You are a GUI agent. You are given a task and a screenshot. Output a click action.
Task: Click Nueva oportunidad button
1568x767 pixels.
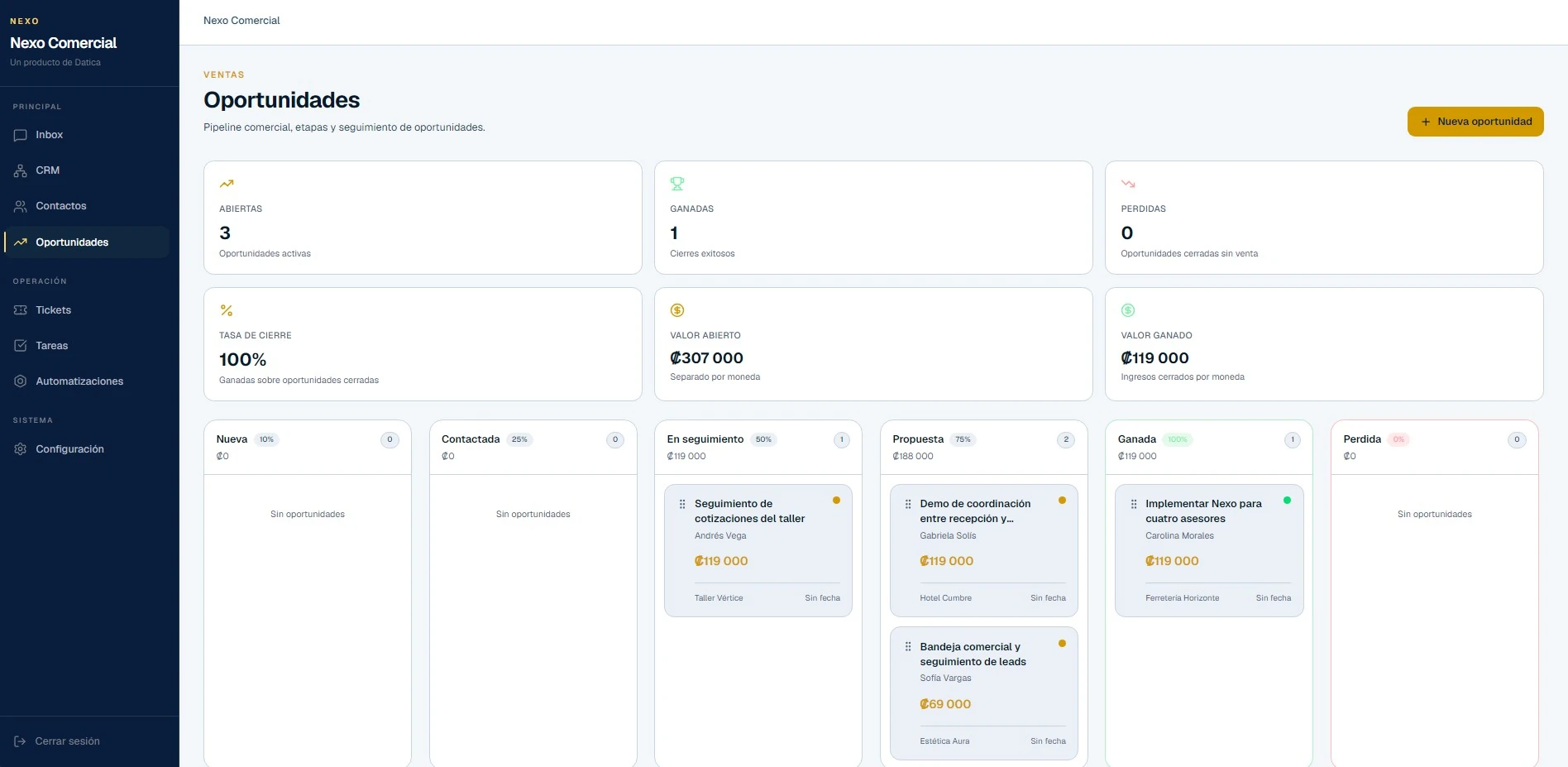[x=1475, y=122]
